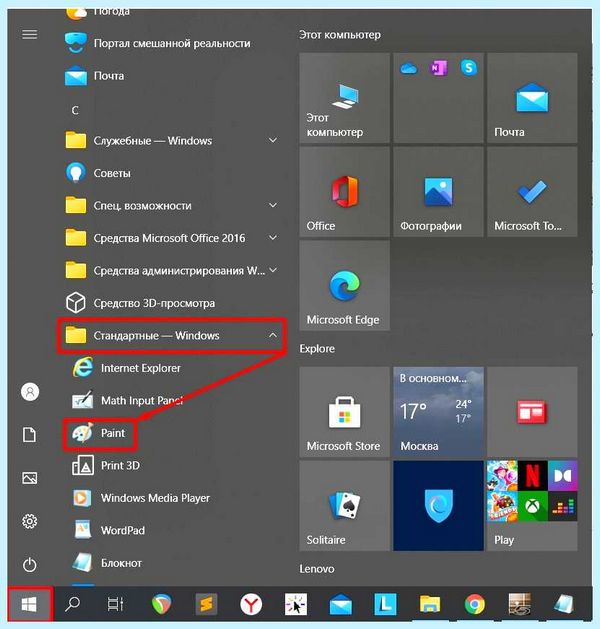This screenshot has height=629, width=600.
Task: Open taskbar search magnifier
Action: tap(72, 604)
